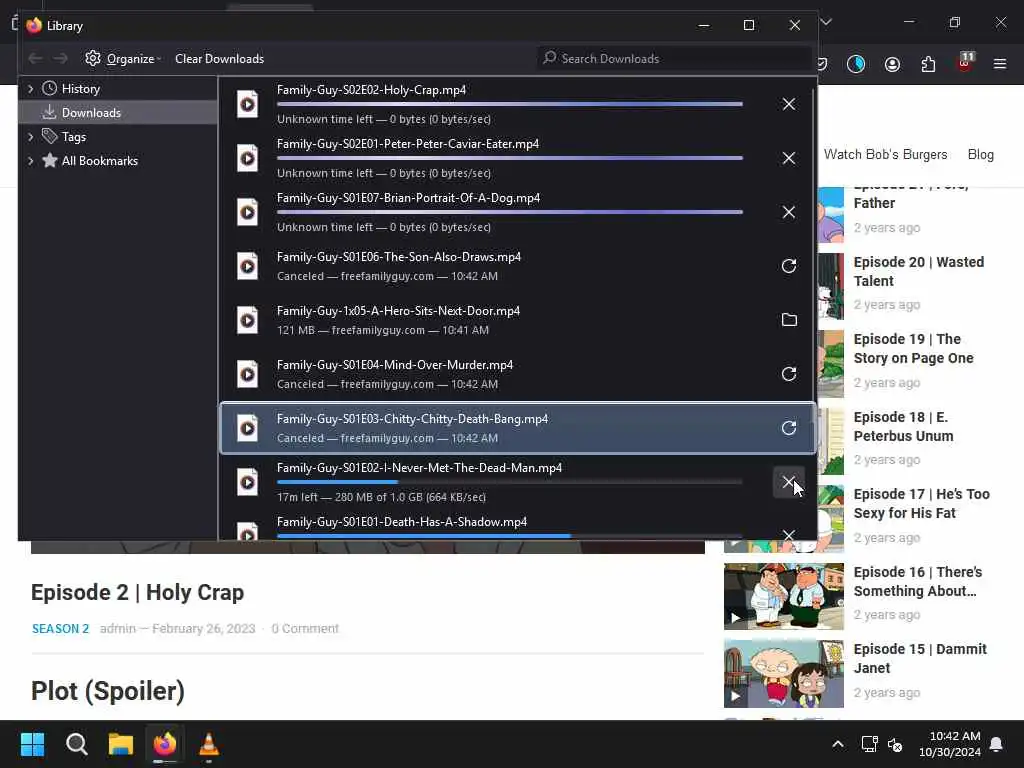Image resolution: width=1024 pixels, height=768 pixels.
Task: Open VLC media player from taskbar
Action: (x=208, y=744)
